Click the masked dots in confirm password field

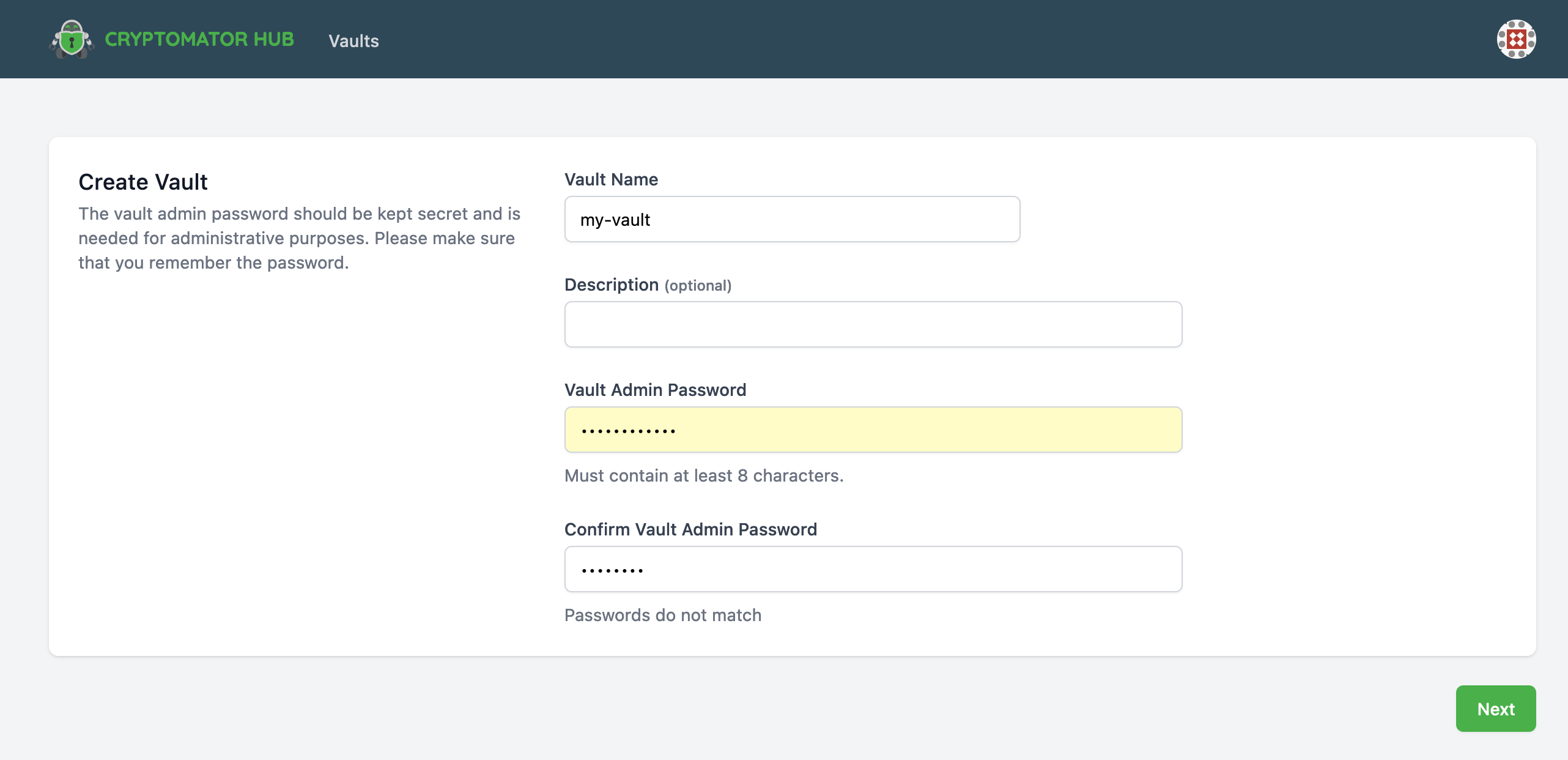click(x=612, y=570)
